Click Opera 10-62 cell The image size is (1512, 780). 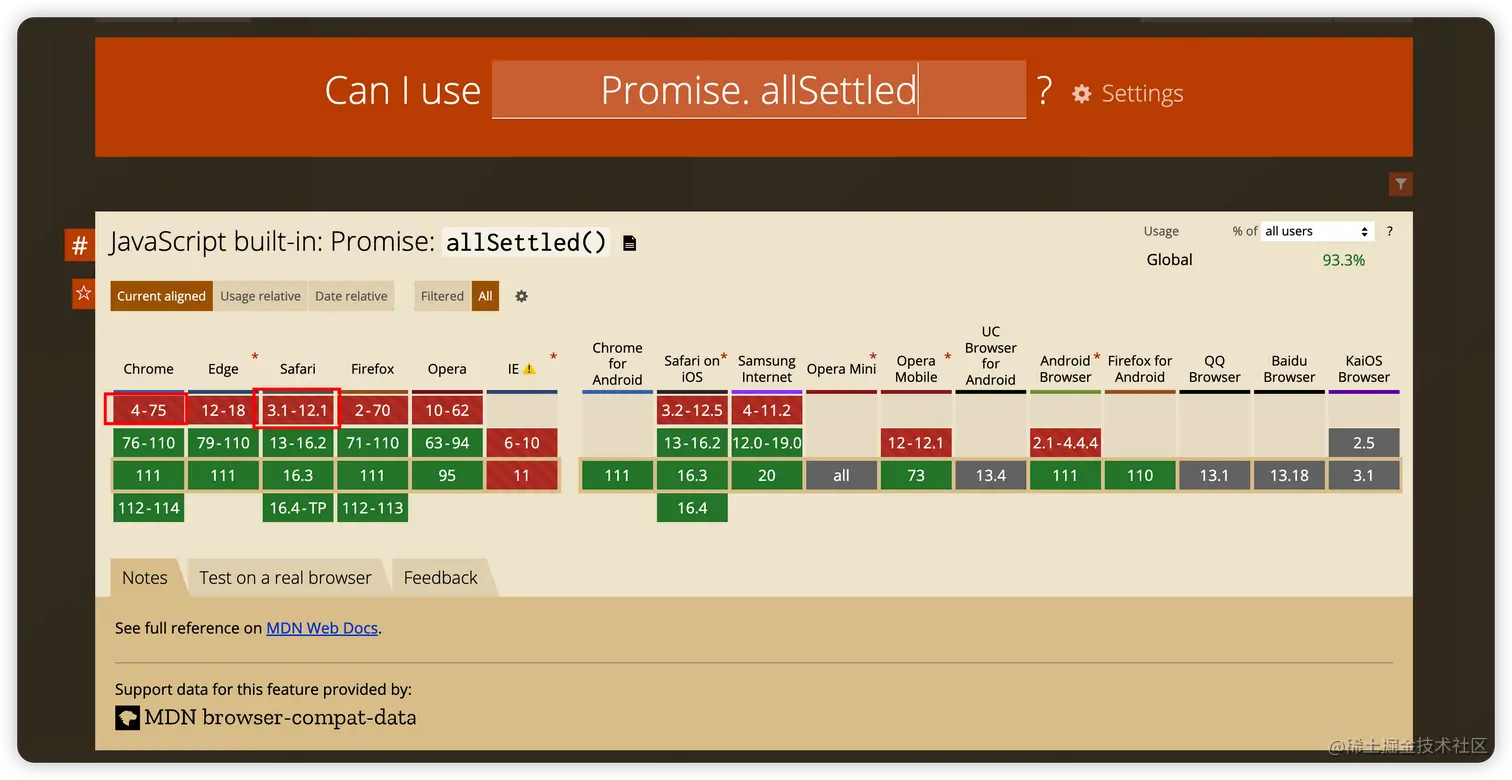(x=447, y=410)
